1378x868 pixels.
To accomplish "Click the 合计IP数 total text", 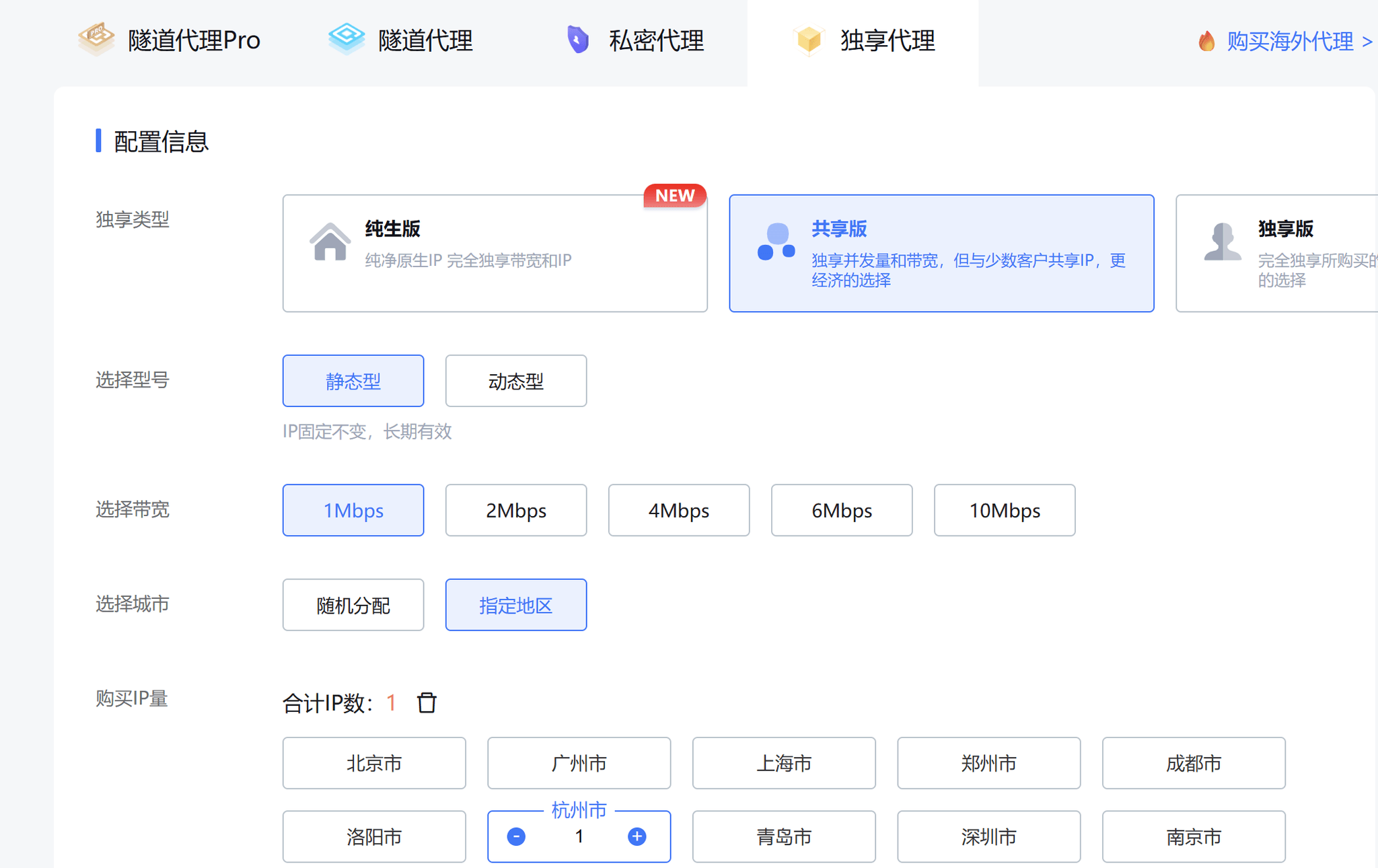I will [339, 703].
